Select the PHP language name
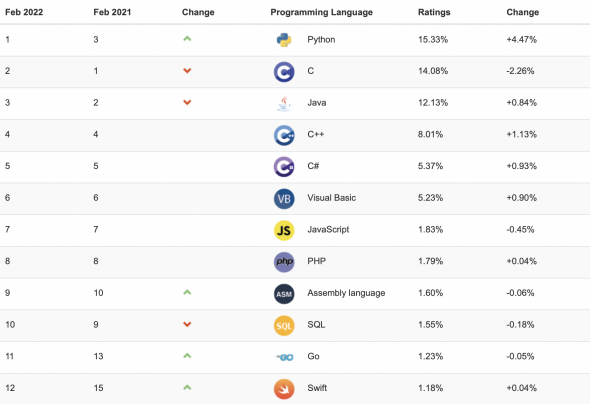 [316, 261]
